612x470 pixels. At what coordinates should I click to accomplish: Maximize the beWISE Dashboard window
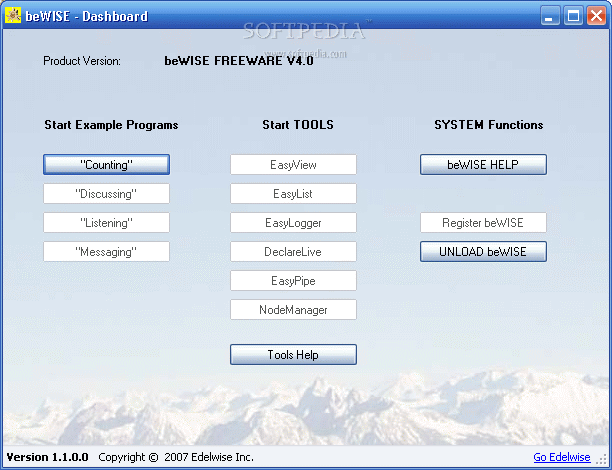pos(573,16)
